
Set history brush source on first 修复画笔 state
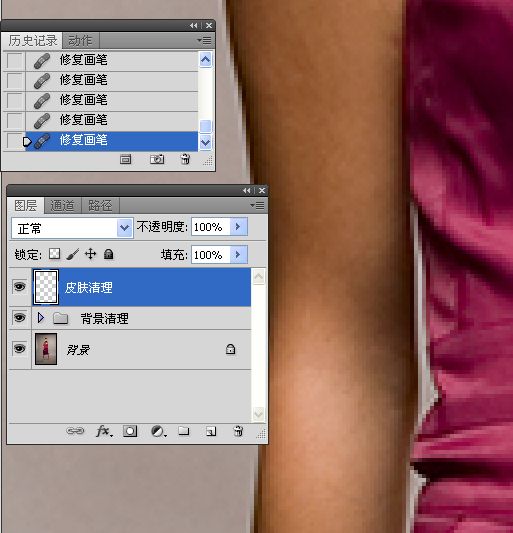pyautogui.click(x=15, y=61)
